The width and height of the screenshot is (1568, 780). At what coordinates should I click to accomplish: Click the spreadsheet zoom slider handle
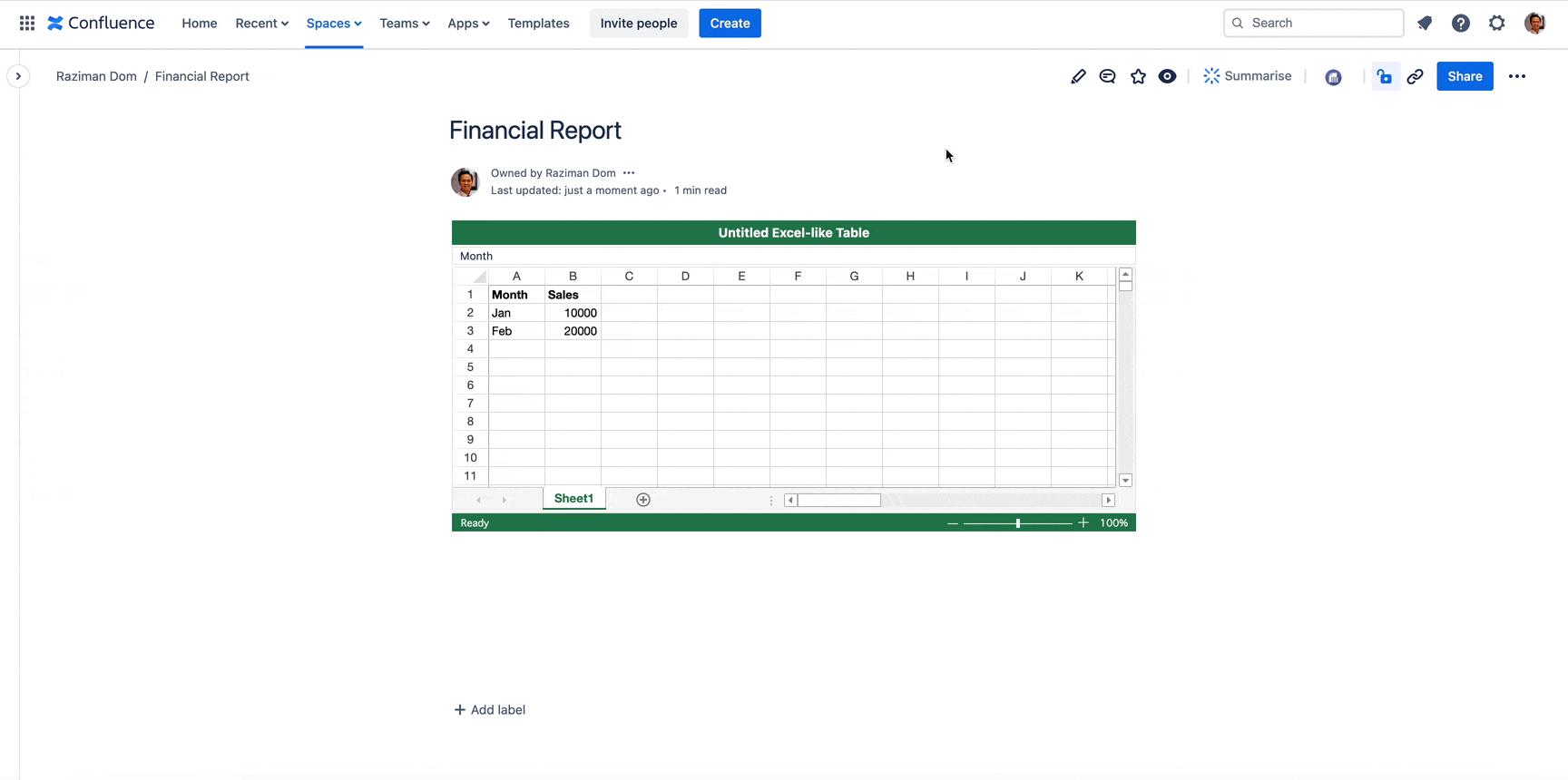1018,523
